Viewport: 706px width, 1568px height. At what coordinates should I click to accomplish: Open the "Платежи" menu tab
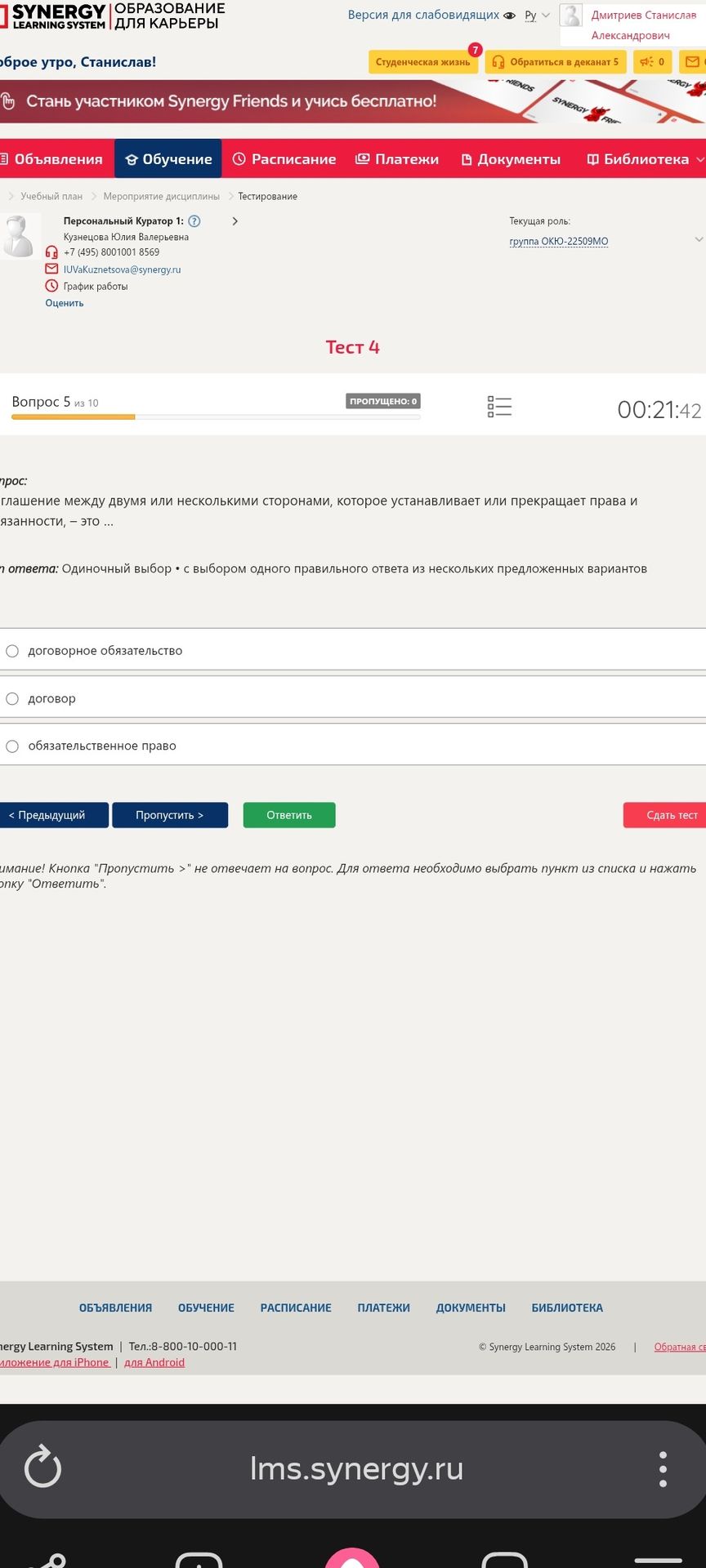397,159
